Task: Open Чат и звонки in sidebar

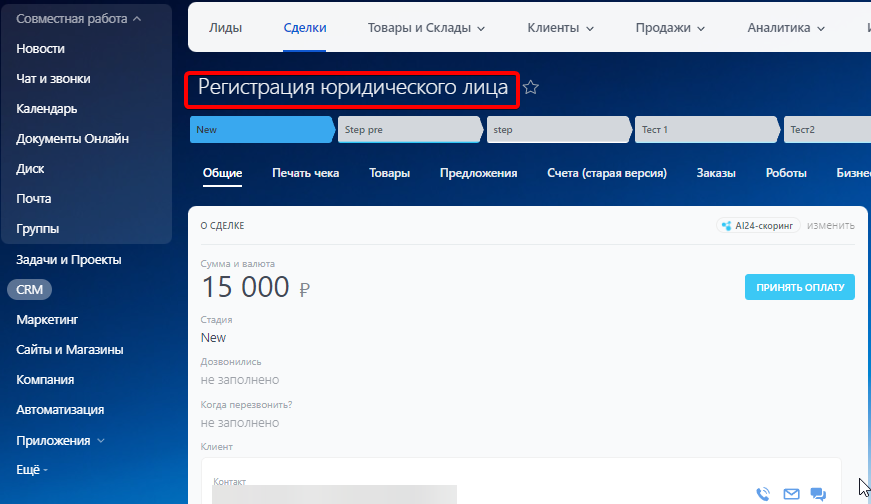Action: click(60, 78)
